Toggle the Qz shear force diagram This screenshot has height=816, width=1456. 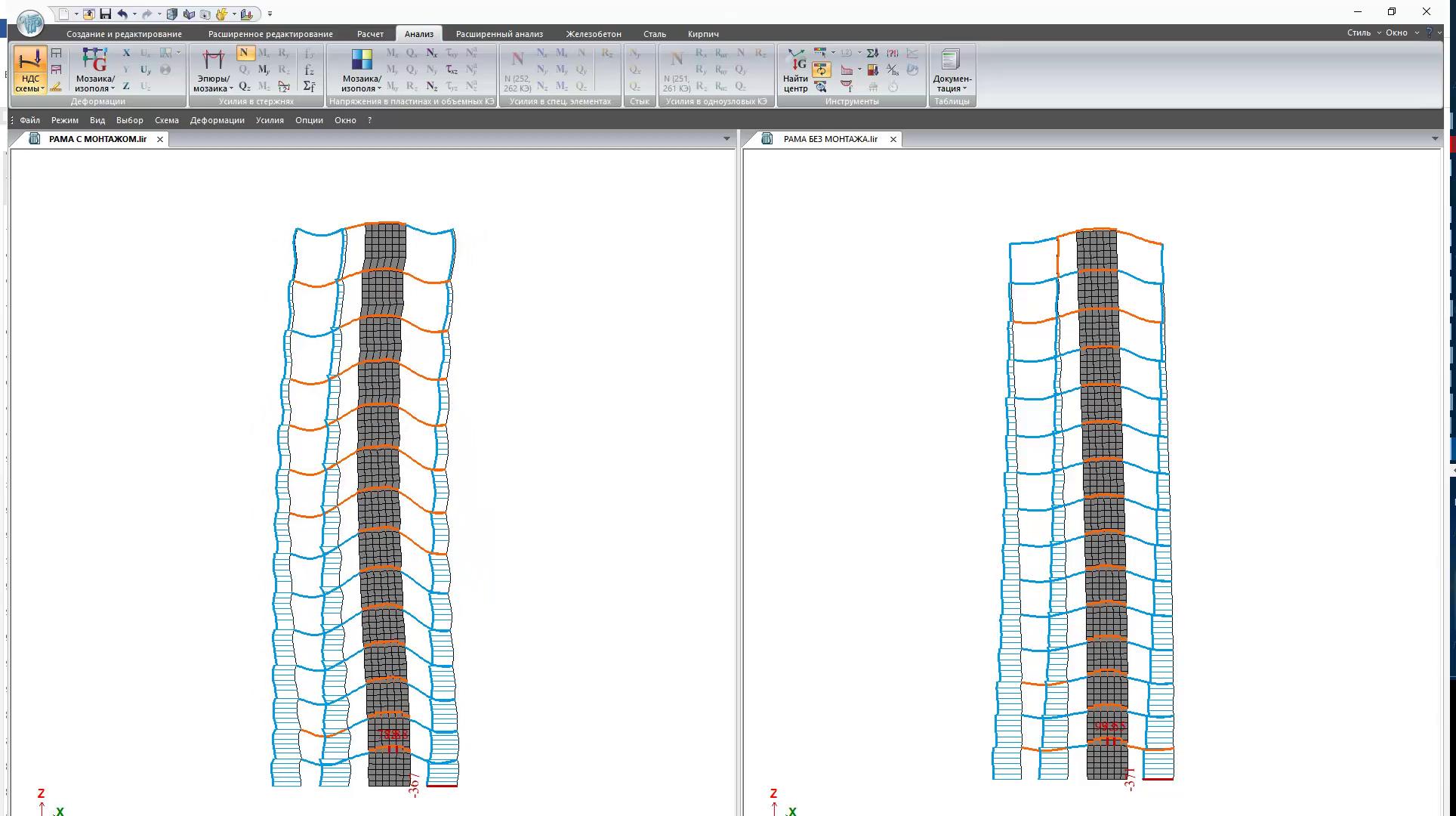244,86
